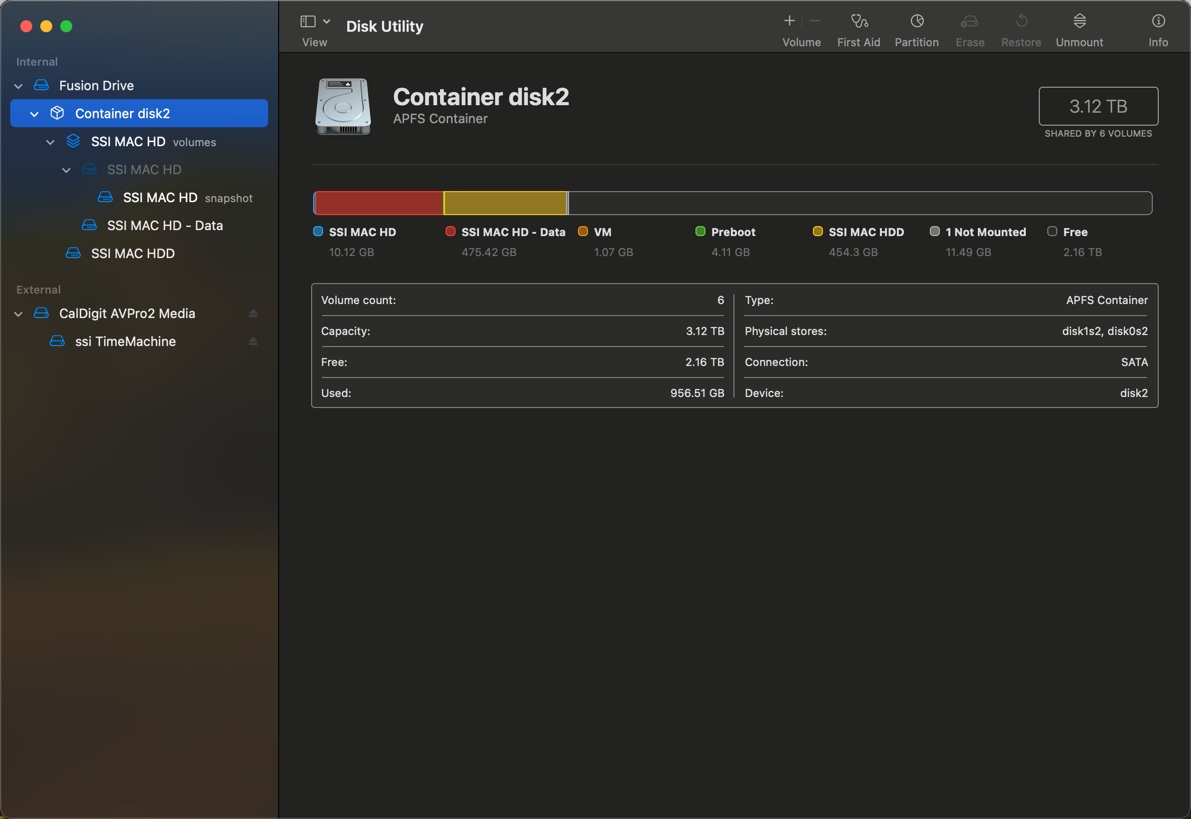Click the Fusion Drive disk icon
Image resolution: width=1191 pixels, height=819 pixels.
(41, 85)
